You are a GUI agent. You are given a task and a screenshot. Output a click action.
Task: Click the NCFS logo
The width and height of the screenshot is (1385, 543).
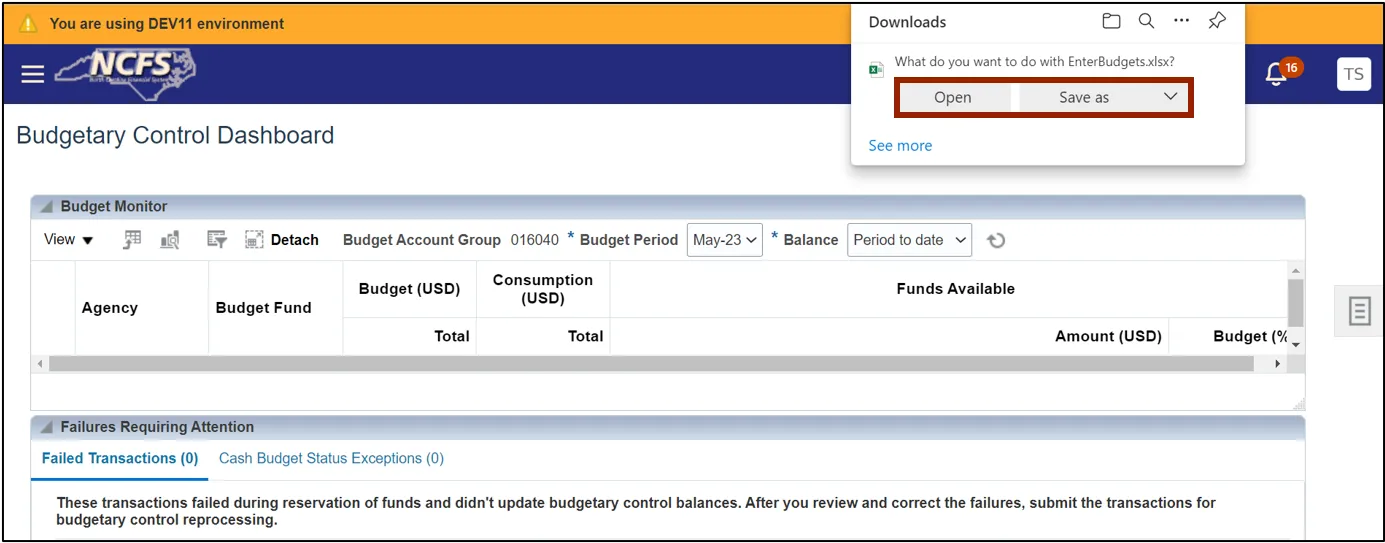coord(126,73)
